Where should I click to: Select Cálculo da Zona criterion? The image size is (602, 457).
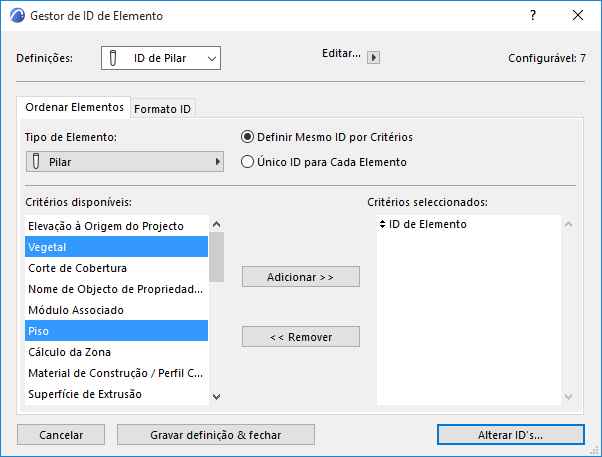tap(117, 351)
